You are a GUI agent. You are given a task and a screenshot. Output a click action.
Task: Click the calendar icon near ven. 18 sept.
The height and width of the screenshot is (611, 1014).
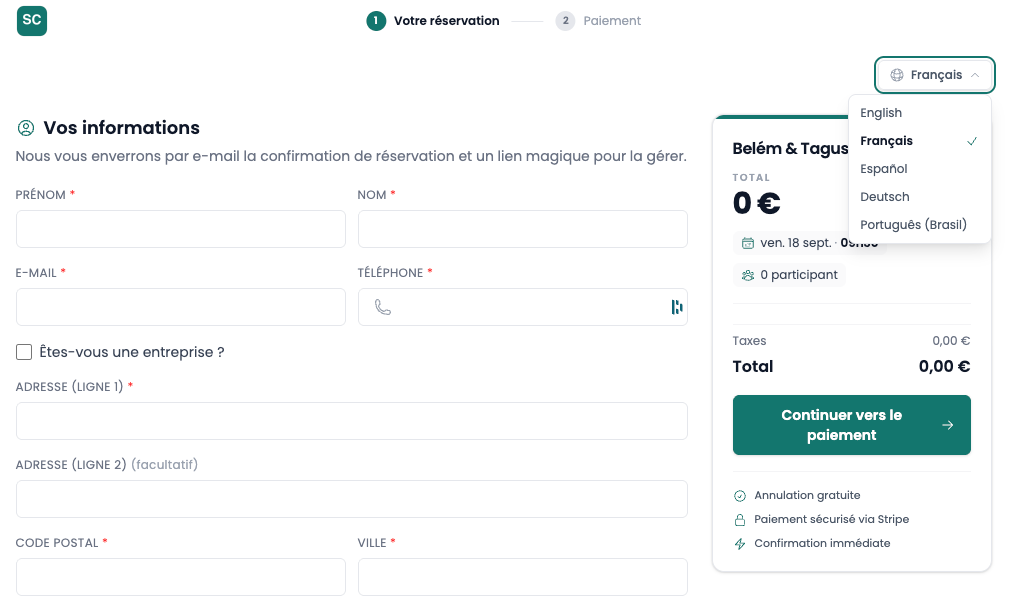[x=748, y=243]
